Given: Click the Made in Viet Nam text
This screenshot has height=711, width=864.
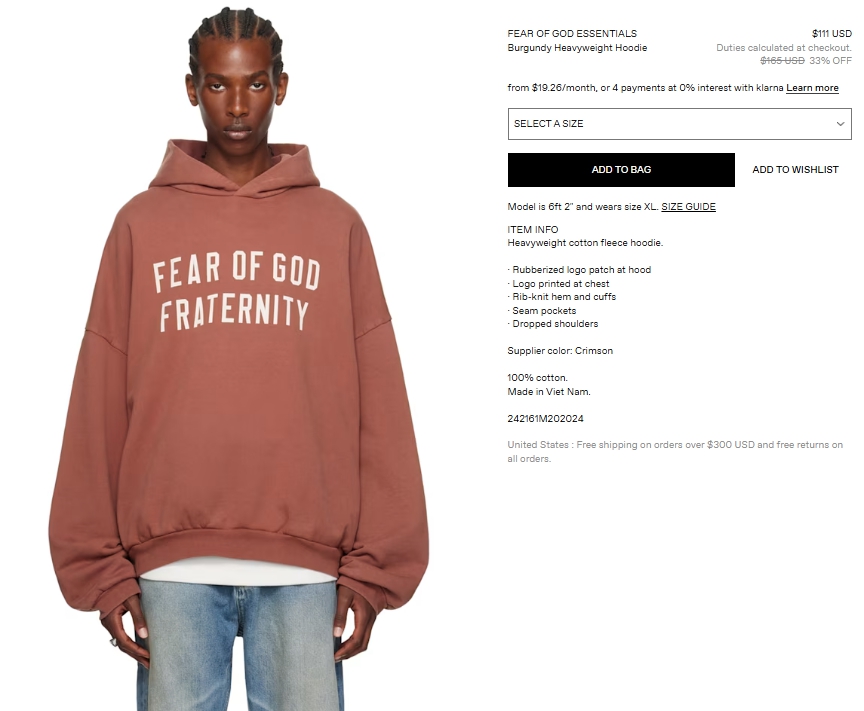Looking at the screenshot, I should [549, 392].
